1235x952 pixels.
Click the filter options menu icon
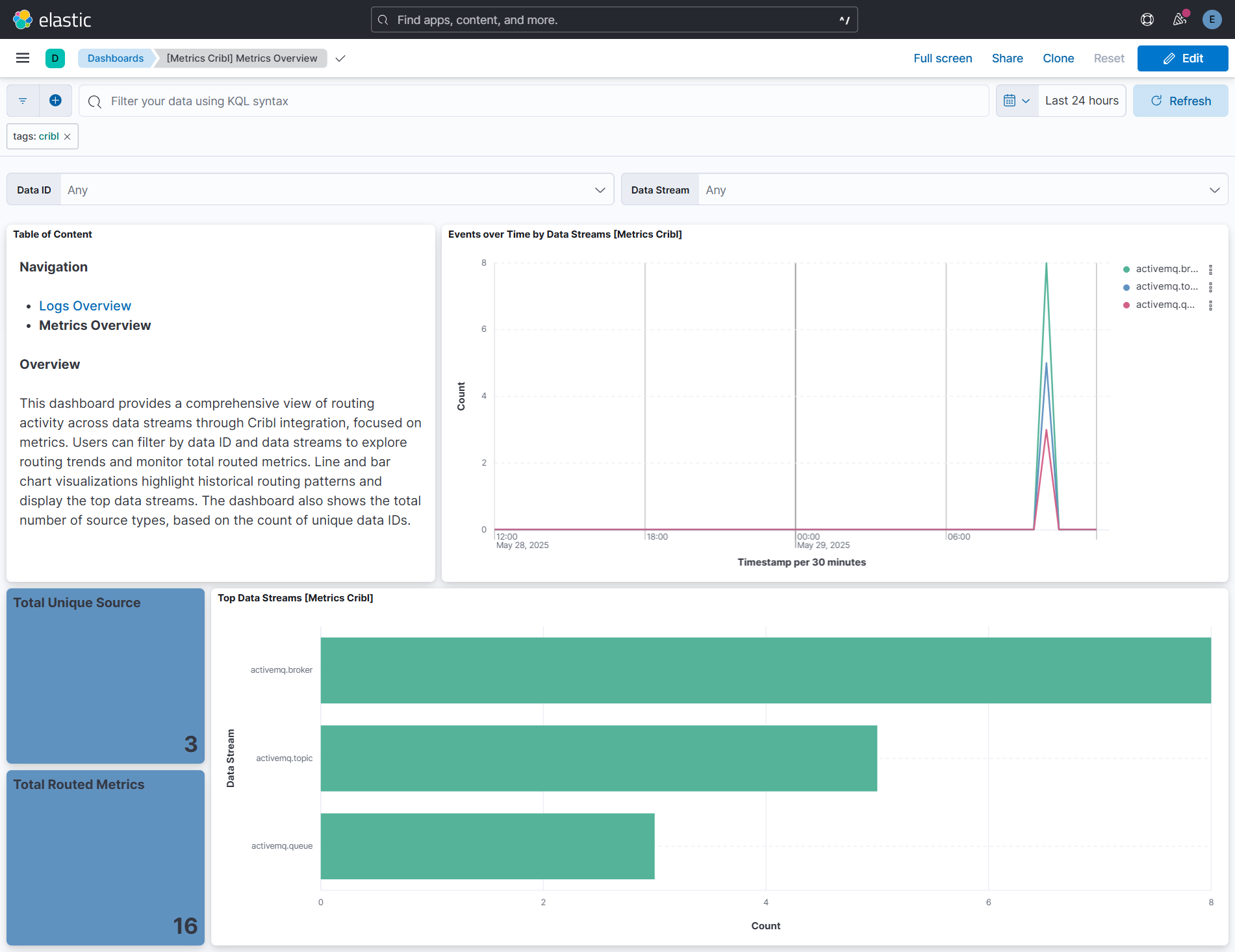tap(23, 101)
